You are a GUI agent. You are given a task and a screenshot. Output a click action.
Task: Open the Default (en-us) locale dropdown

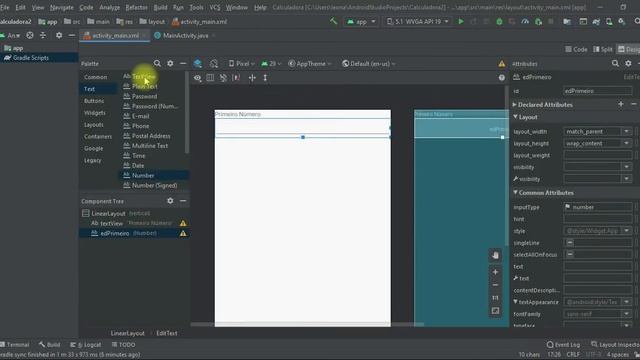[369, 64]
